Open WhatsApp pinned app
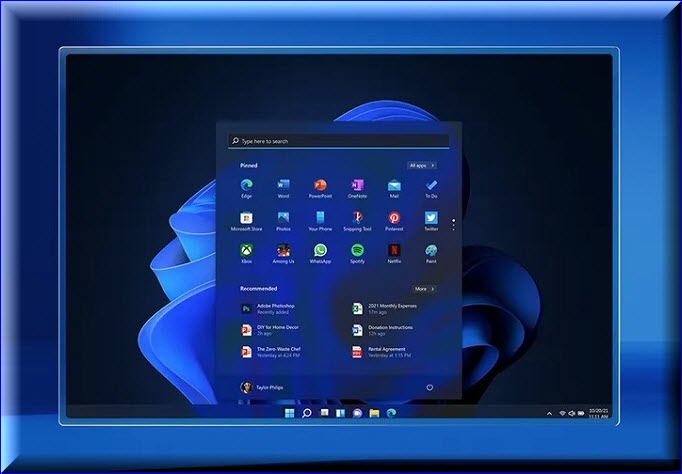Image resolution: width=682 pixels, height=474 pixels. coord(320,254)
